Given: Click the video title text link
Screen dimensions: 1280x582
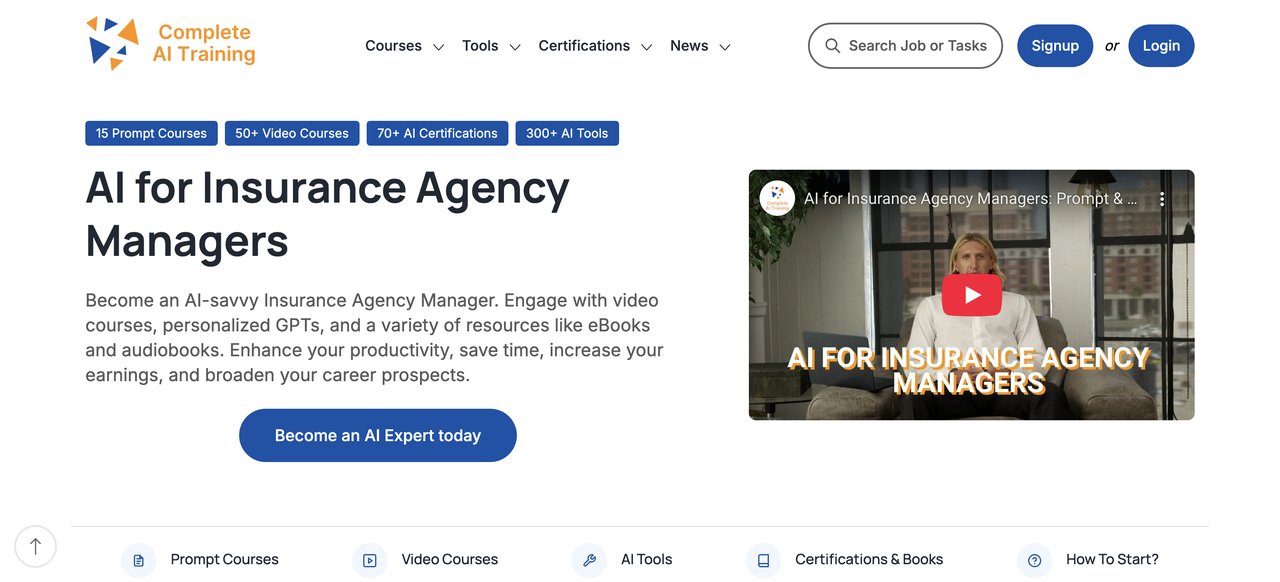Looking at the screenshot, I should pos(971,198).
